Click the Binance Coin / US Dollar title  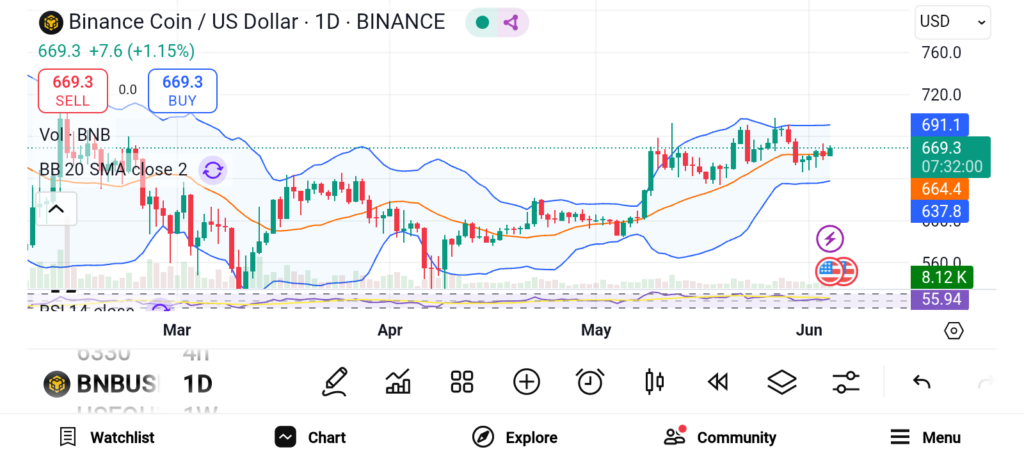pyautogui.click(x=256, y=22)
